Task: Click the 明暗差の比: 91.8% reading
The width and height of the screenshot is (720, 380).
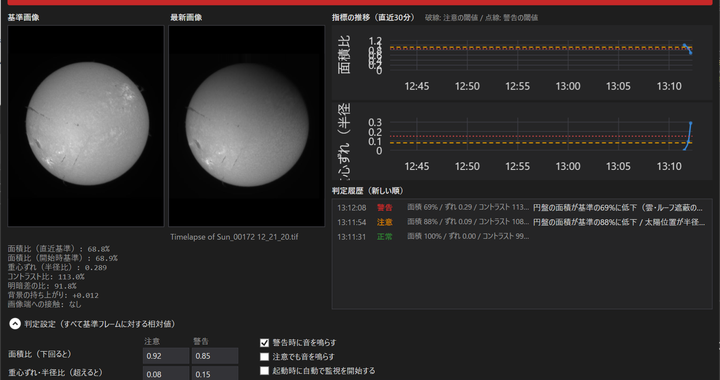Action: (x=42, y=286)
